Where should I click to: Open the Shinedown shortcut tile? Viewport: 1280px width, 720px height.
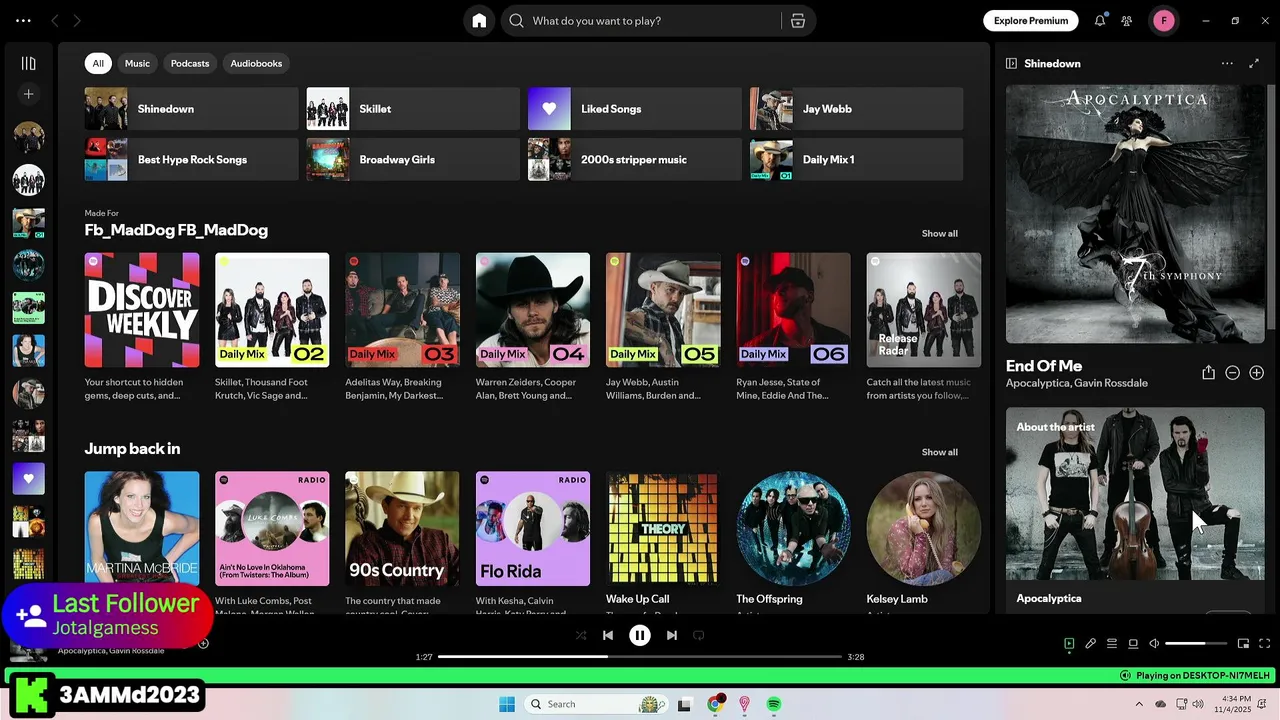pos(192,109)
